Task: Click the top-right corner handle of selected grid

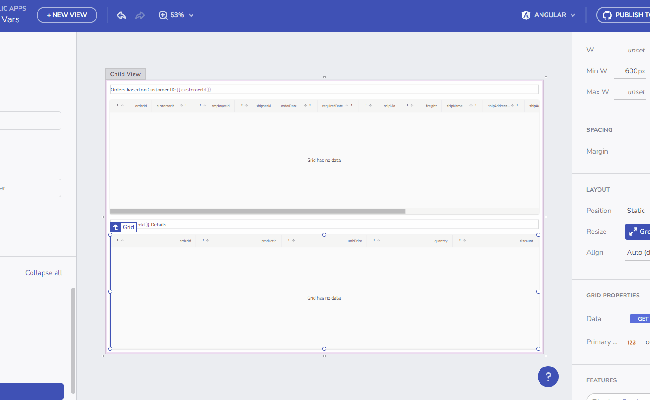Action: pyautogui.click(x=538, y=235)
